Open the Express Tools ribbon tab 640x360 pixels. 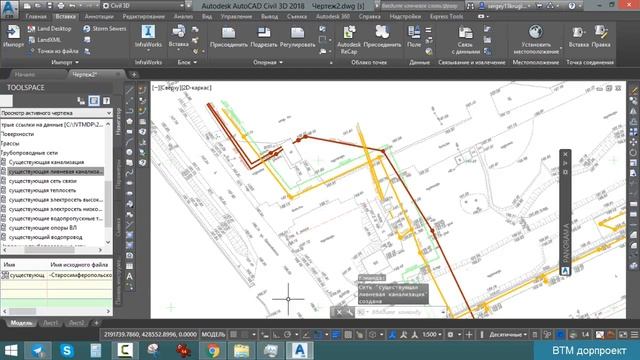point(446,17)
